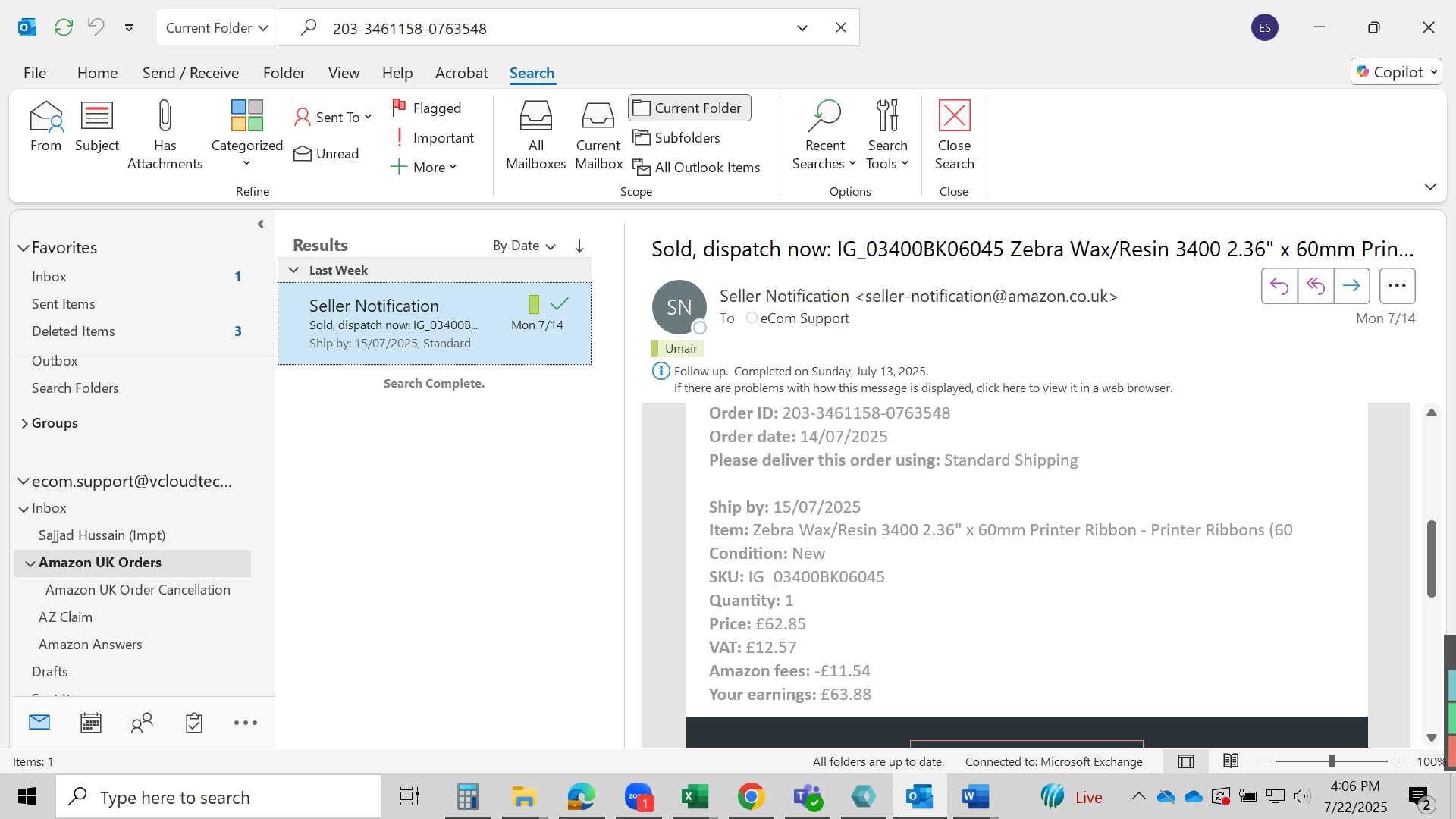Viewport: 1456px width, 819px height.
Task: Open Recent Searches dropdown
Action: [824, 135]
